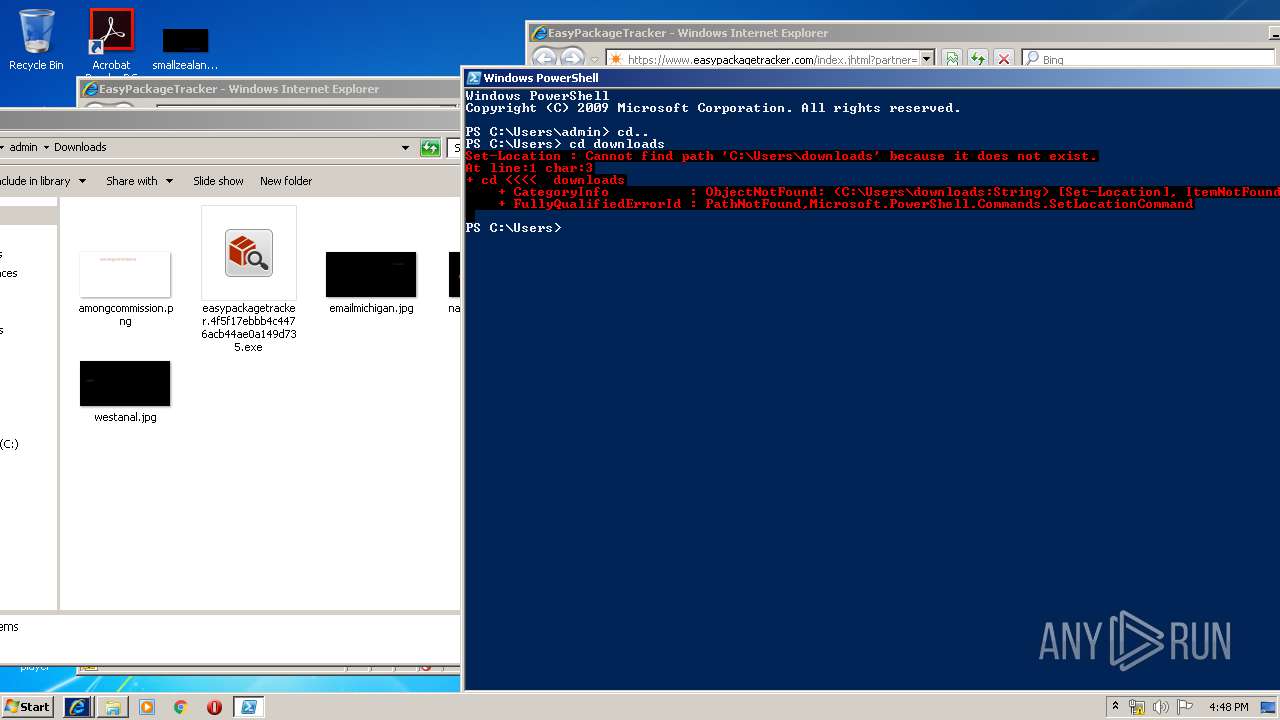1280x720 pixels.
Task: Click the 4:48 PM system clock
Action: (1228, 707)
